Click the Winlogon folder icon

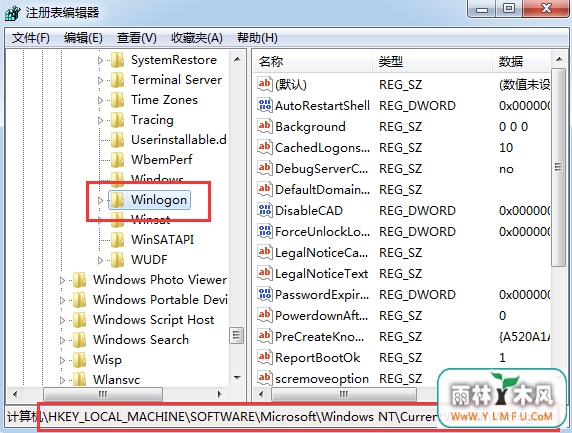click(x=117, y=200)
